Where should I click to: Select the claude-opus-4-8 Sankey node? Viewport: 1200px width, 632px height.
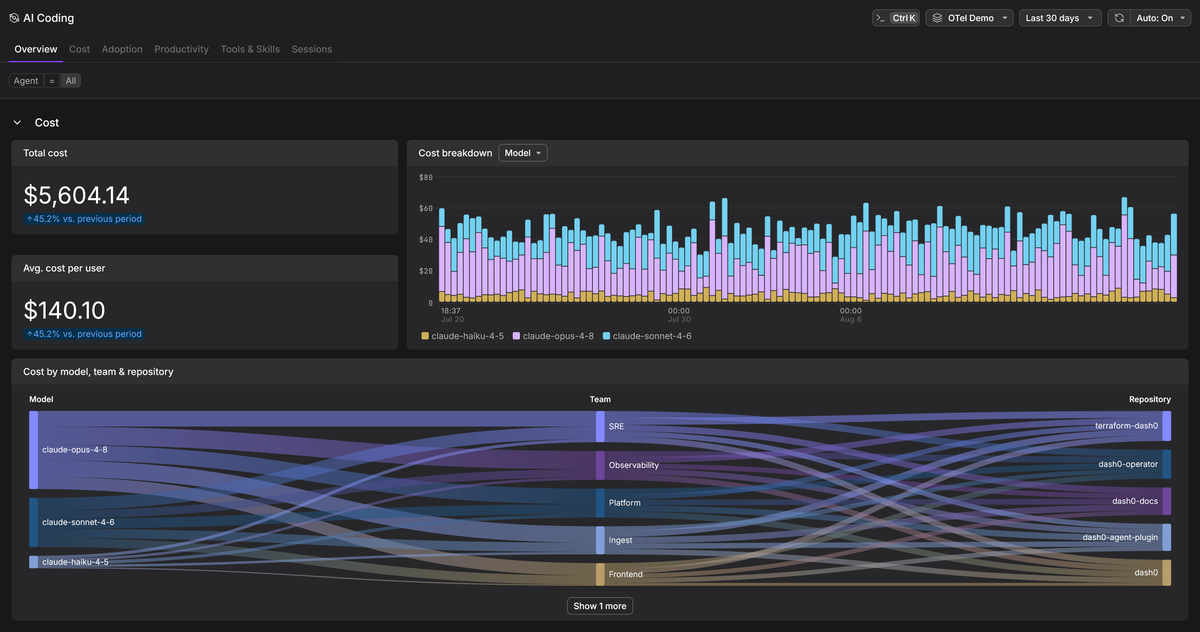[x=34, y=450]
